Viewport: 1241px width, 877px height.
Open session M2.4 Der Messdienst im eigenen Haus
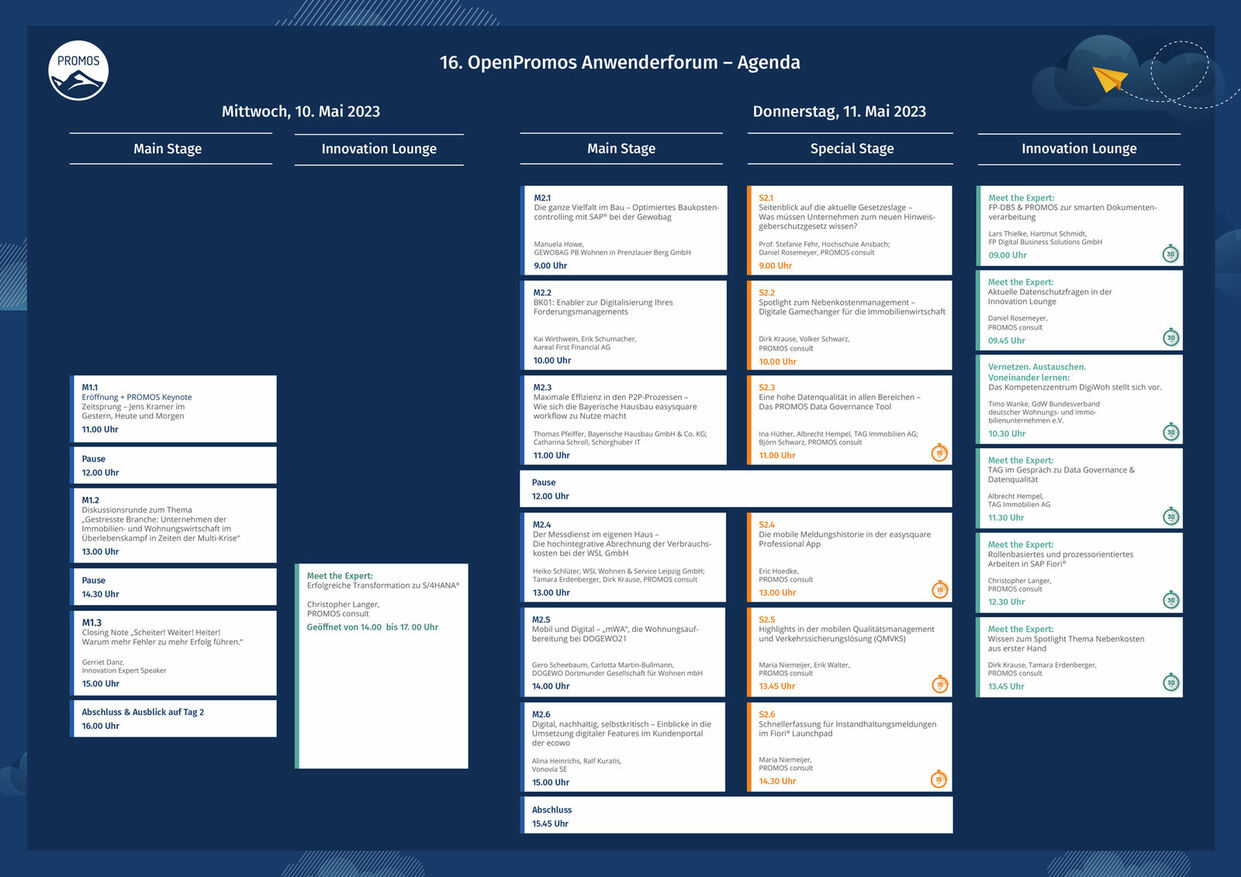coord(624,557)
